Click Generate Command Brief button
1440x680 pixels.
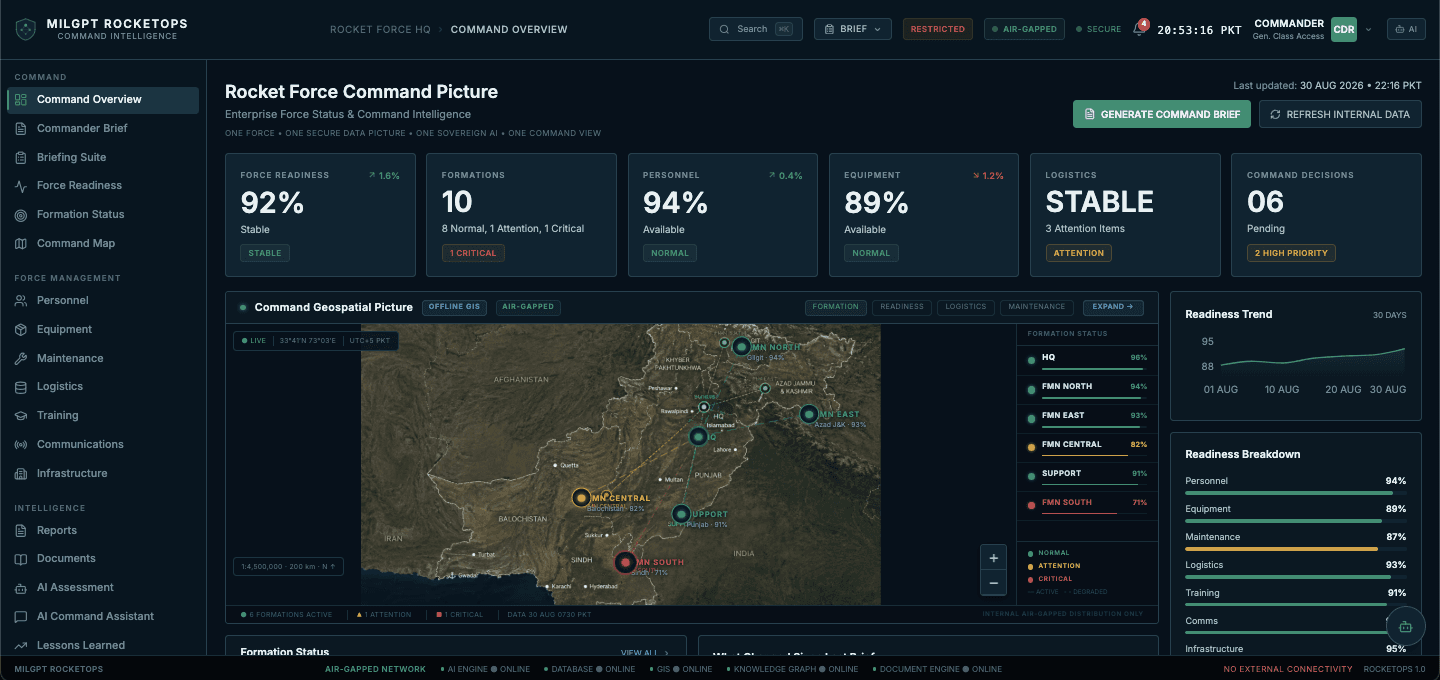tap(1162, 114)
